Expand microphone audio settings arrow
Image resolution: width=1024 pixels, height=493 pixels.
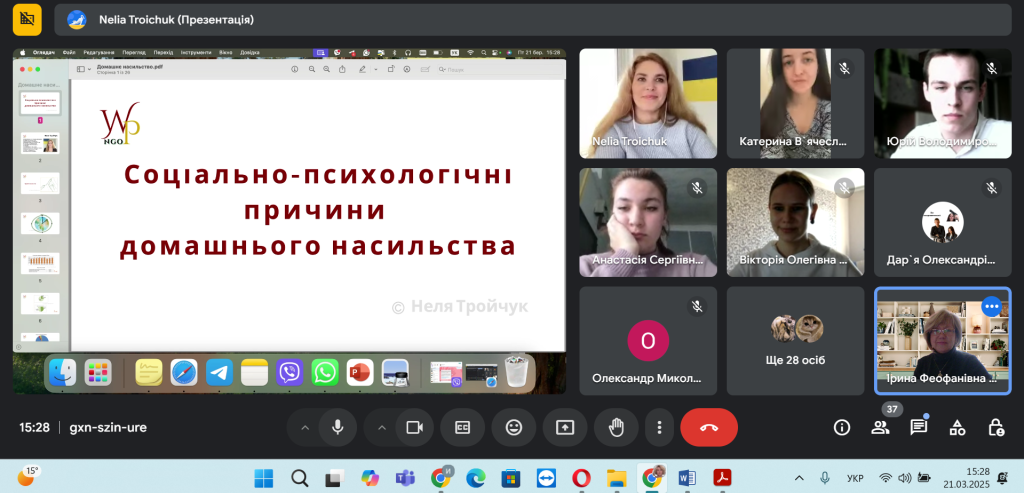click(x=305, y=427)
